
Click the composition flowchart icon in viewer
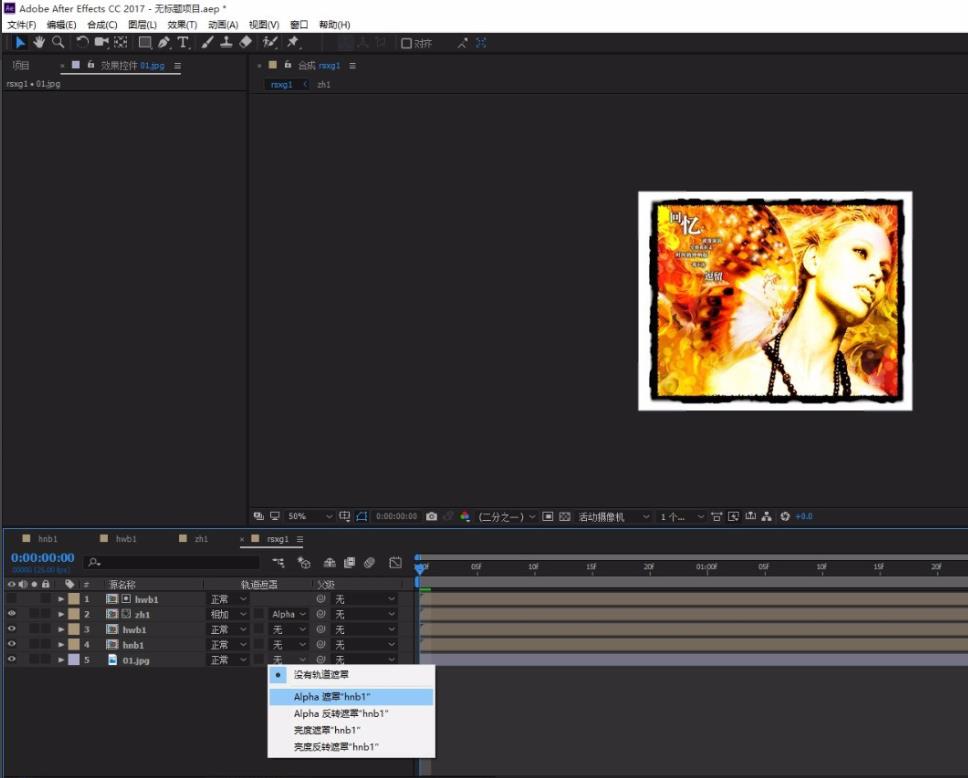click(x=767, y=516)
